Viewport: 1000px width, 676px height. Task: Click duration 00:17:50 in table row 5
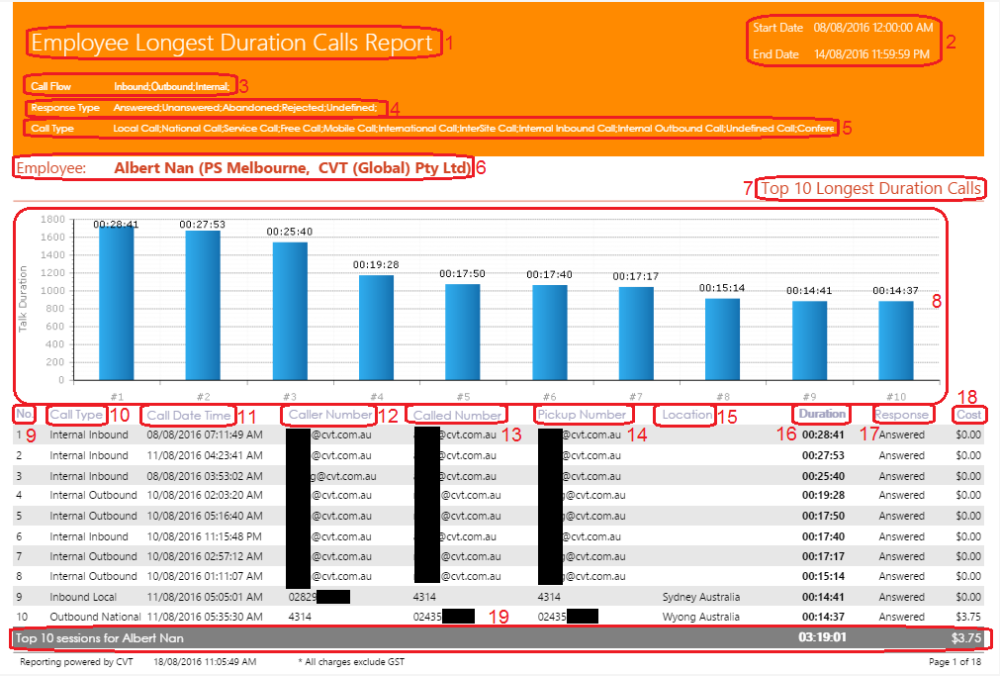(x=823, y=516)
